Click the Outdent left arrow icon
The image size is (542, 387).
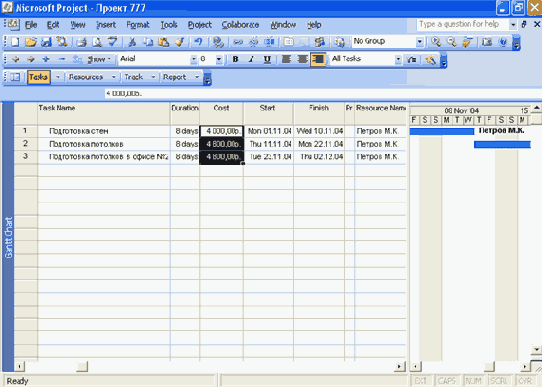coord(16,59)
